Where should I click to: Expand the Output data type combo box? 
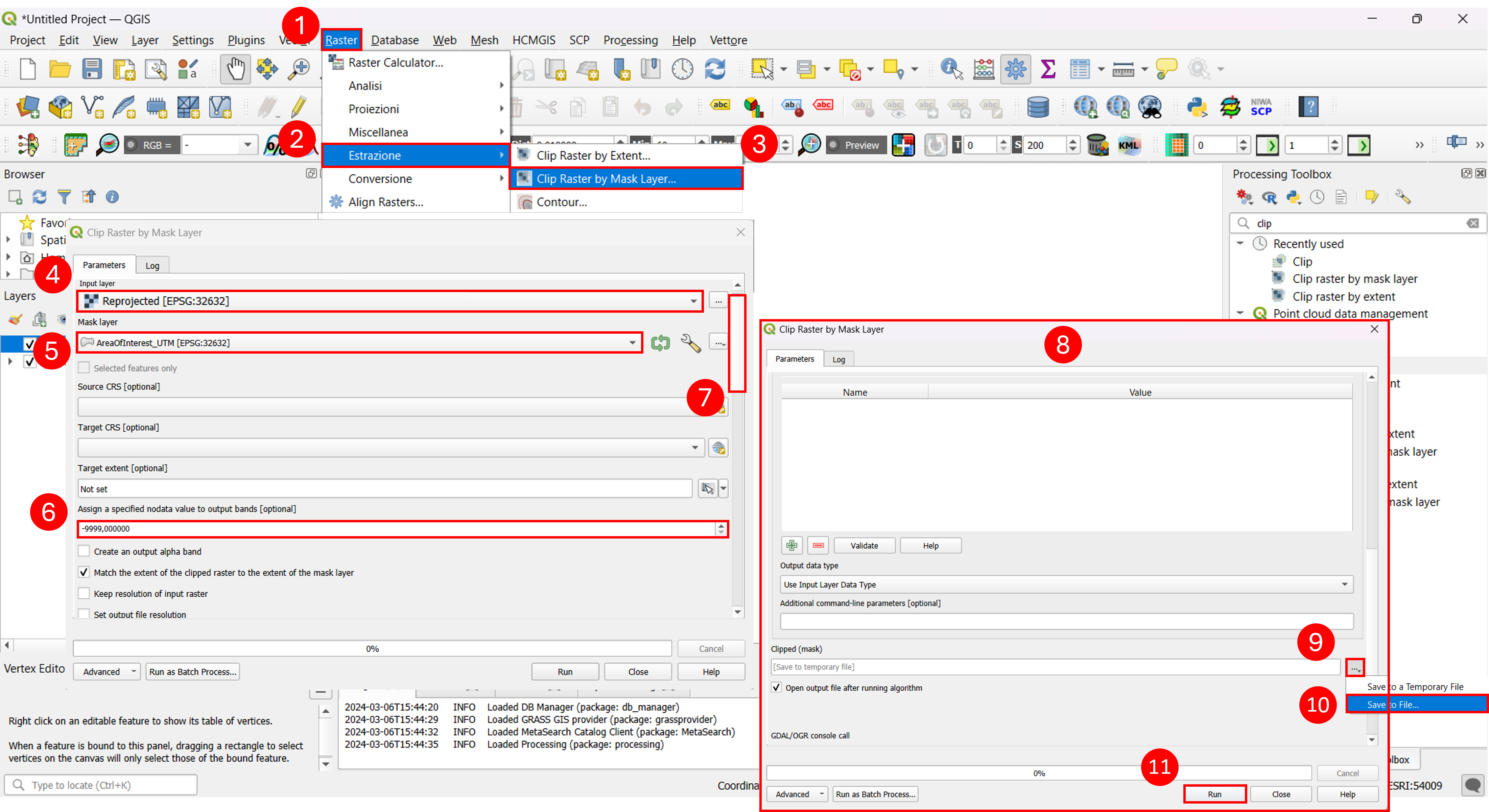1066,584
